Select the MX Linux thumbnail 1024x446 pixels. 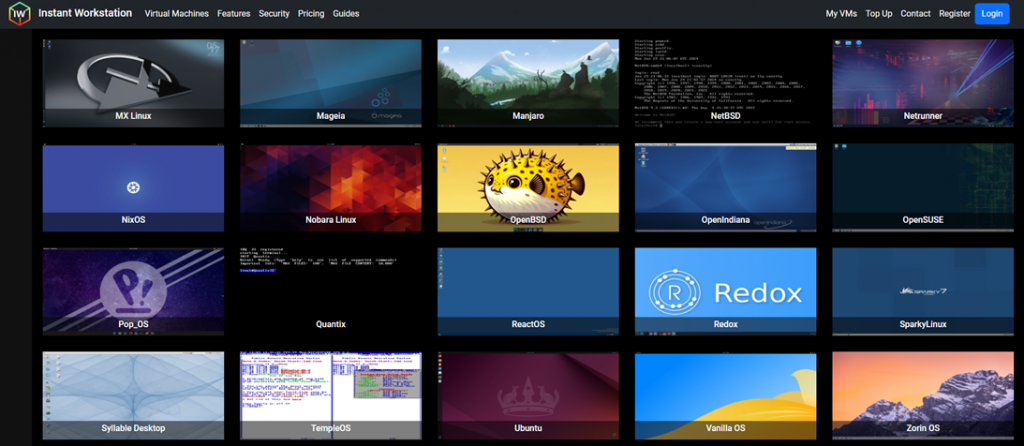133,83
